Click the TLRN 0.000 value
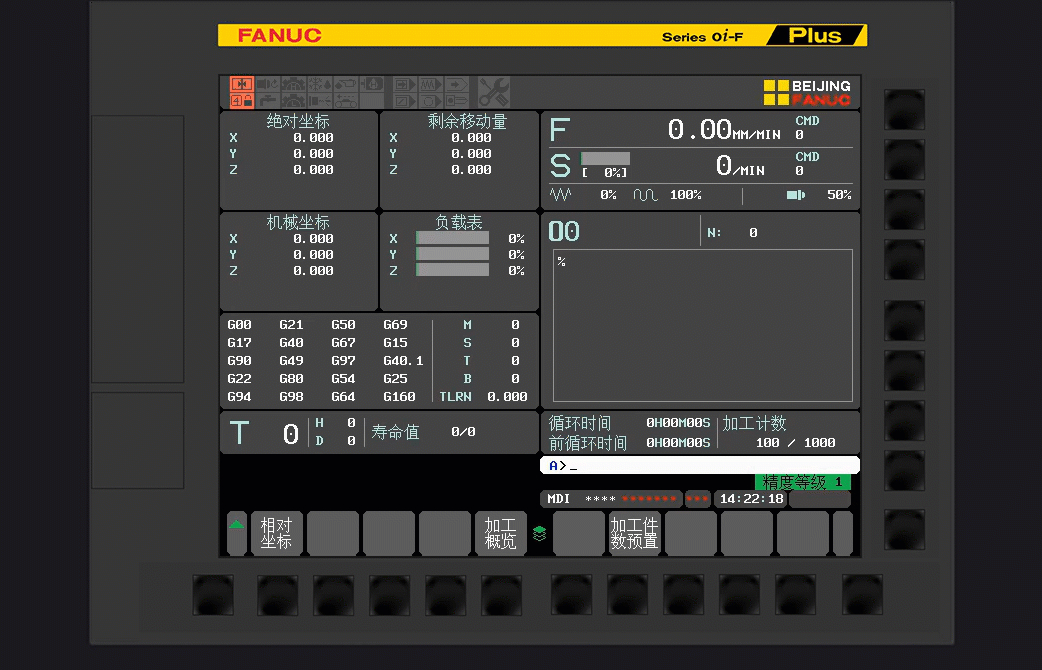This screenshot has height=670, width=1042. pos(507,396)
